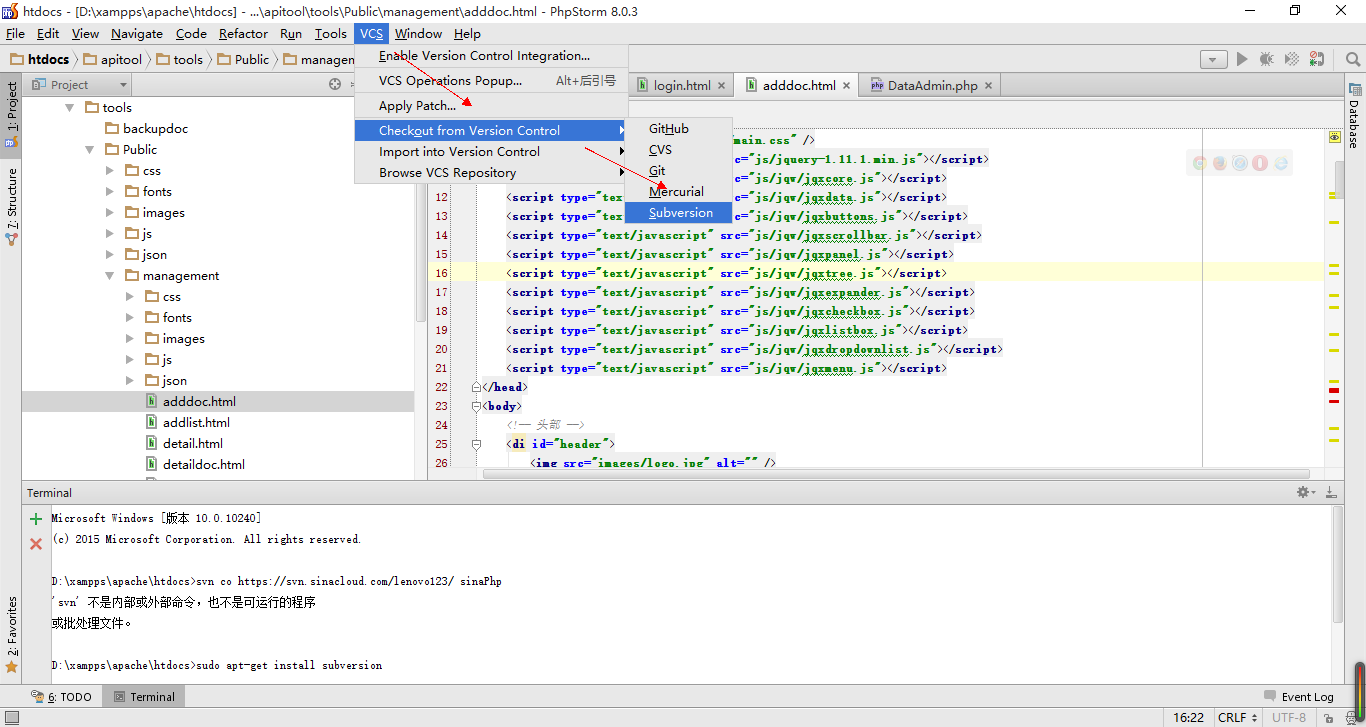
Task: Close terminal session with red X icon
Action: [x=36, y=544]
